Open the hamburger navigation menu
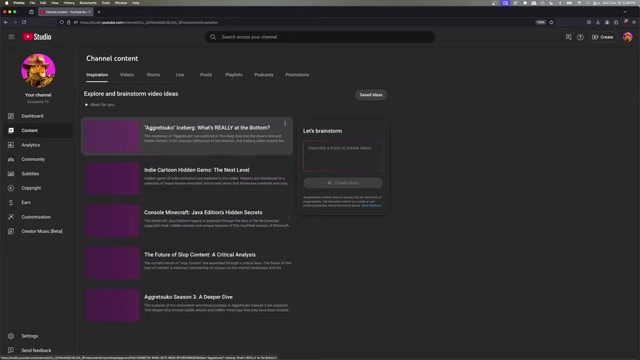 tap(11, 37)
